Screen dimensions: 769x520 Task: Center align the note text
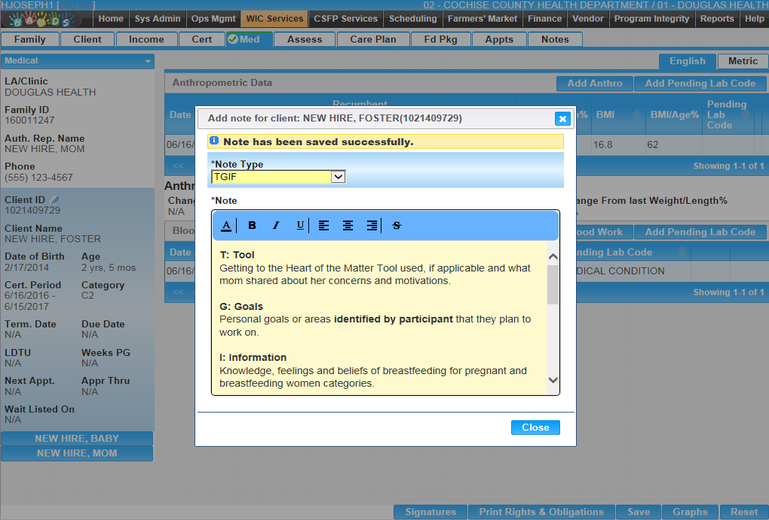[x=348, y=226]
